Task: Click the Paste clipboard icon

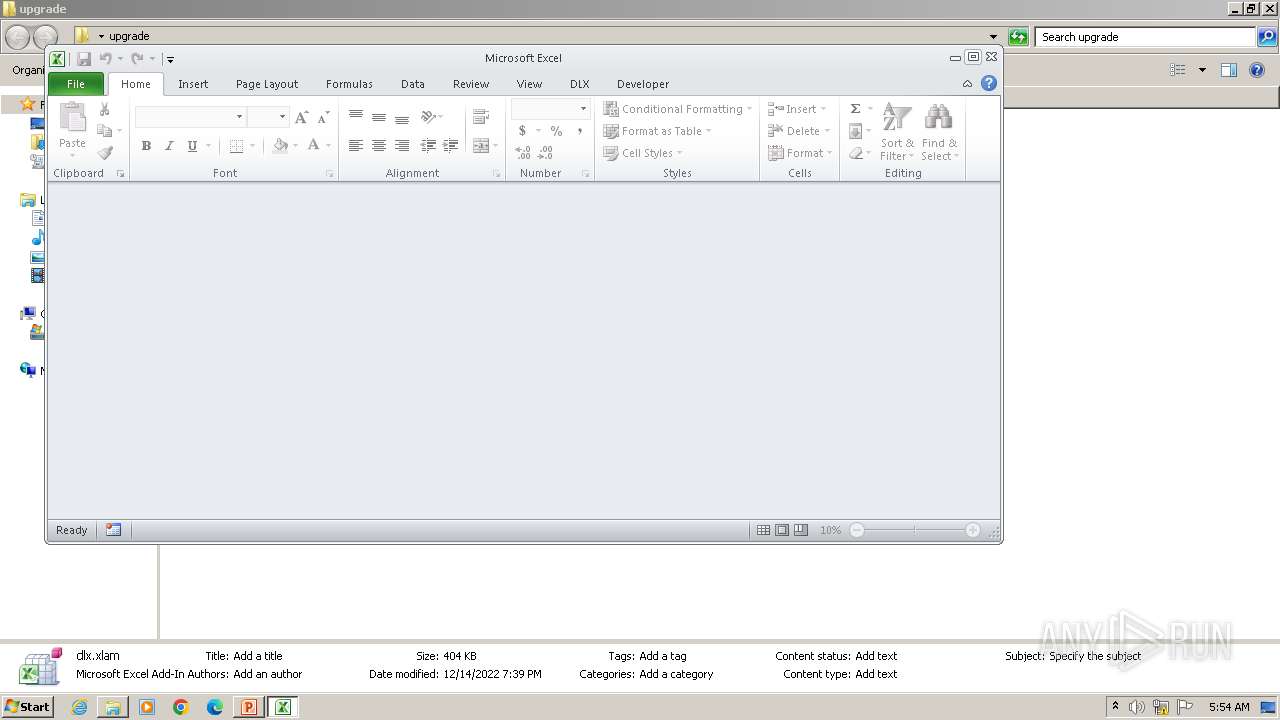Action: (x=72, y=118)
